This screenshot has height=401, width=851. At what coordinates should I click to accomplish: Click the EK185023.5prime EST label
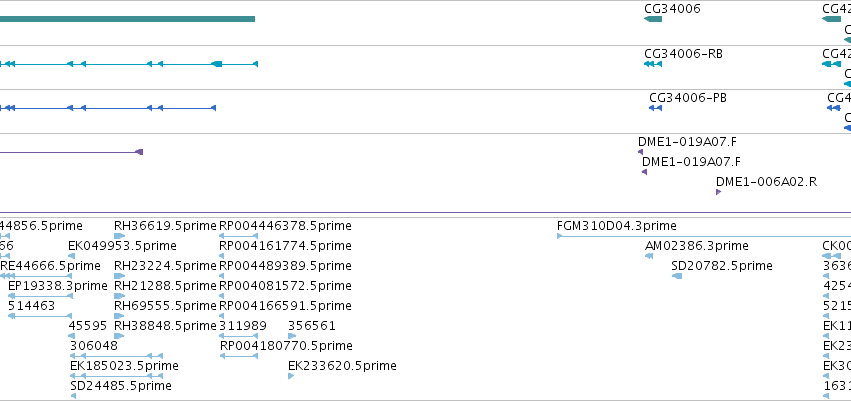[x=124, y=365]
